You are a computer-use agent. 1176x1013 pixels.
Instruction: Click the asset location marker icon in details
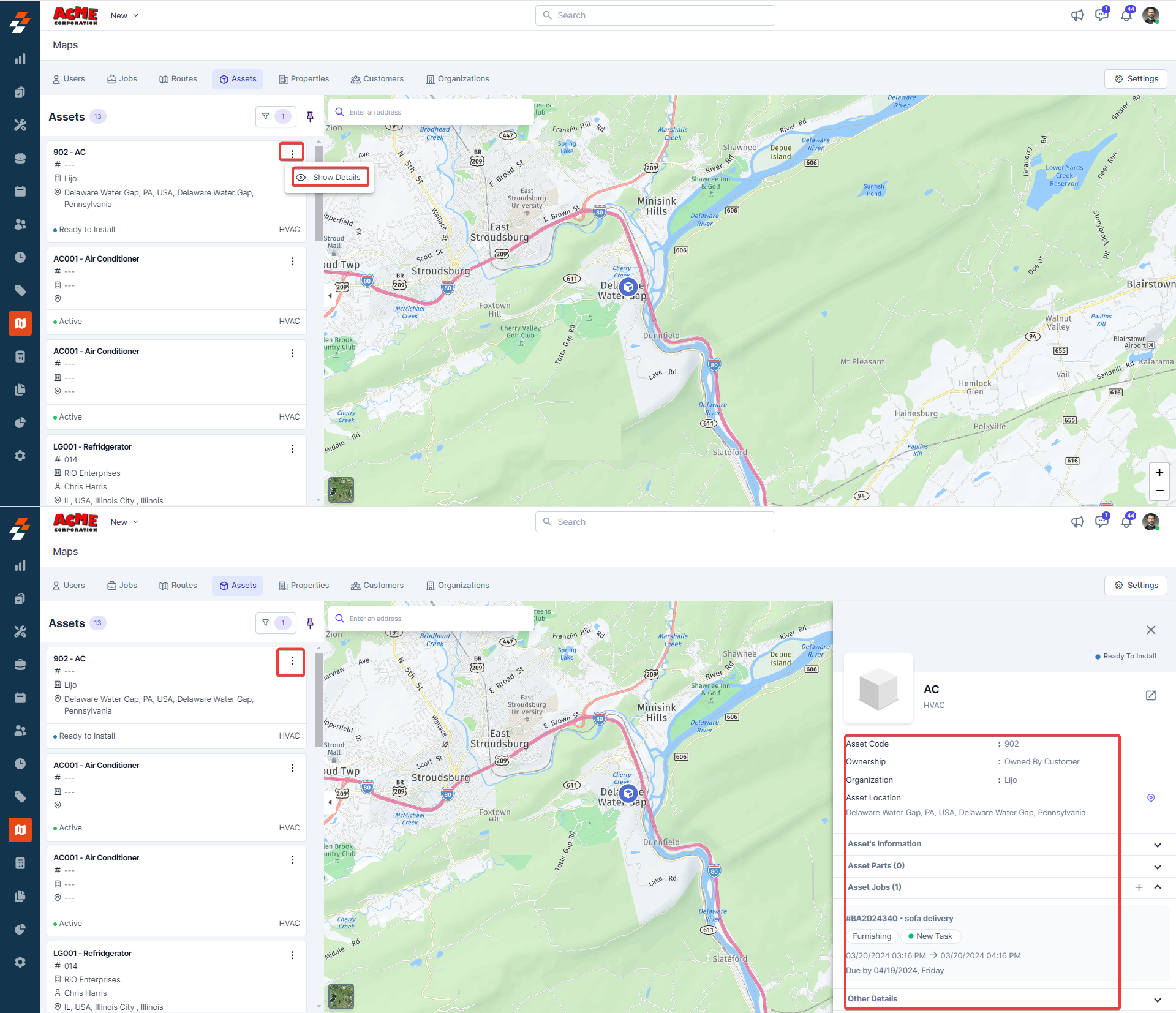tap(1150, 797)
